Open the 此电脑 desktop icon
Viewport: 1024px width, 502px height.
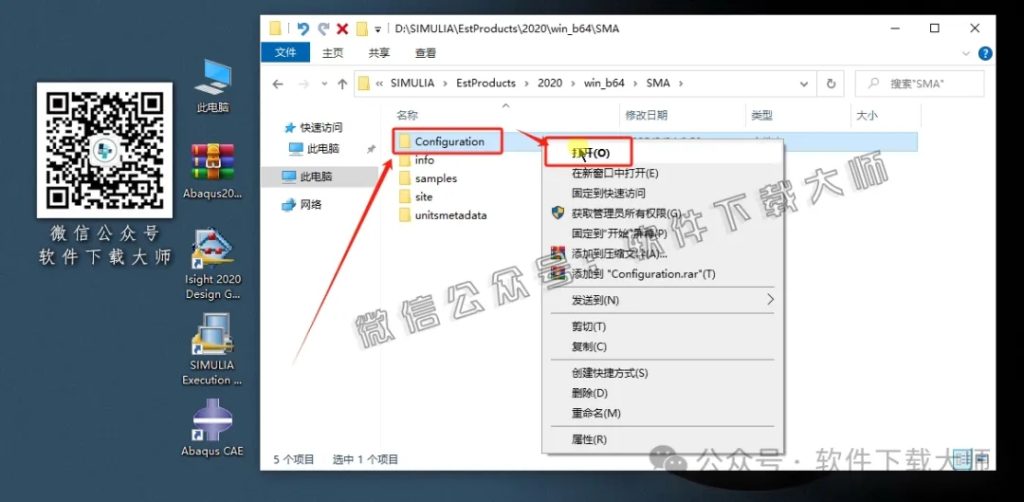[x=213, y=87]
